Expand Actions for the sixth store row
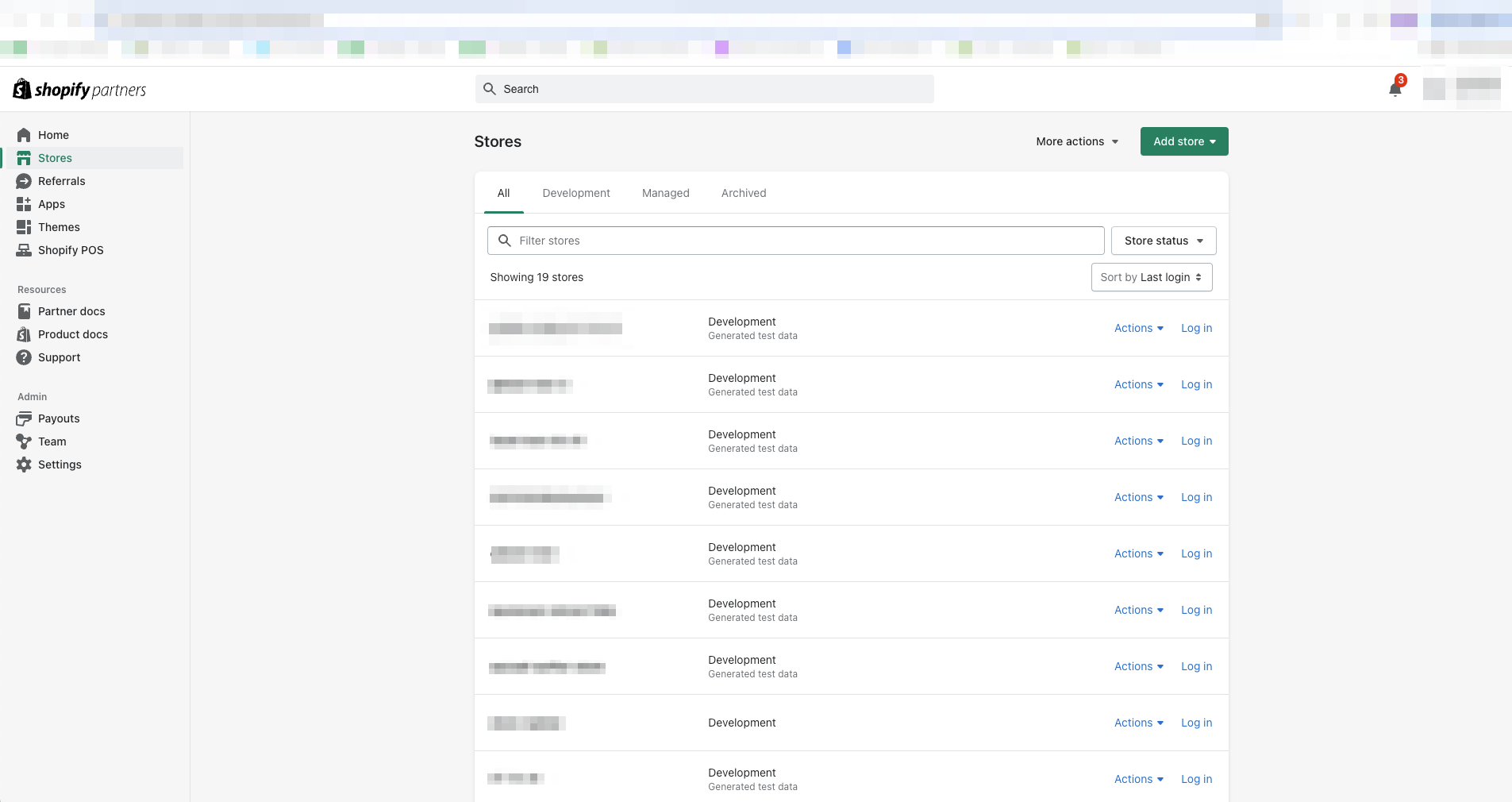This screenshot has height=802, width=1512. click(1139, 610)
